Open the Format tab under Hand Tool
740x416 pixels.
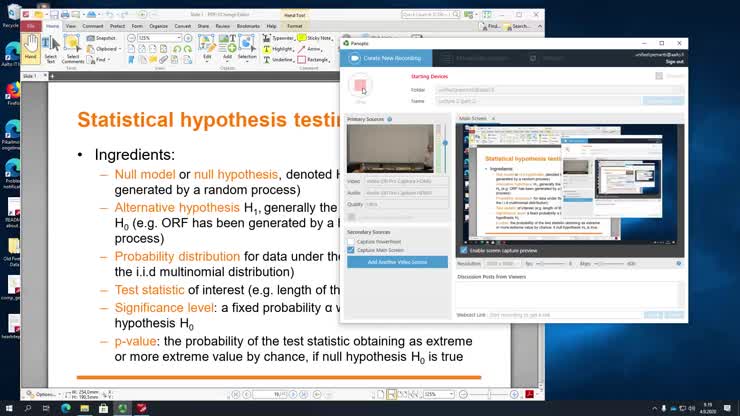[x=294, y=26]
